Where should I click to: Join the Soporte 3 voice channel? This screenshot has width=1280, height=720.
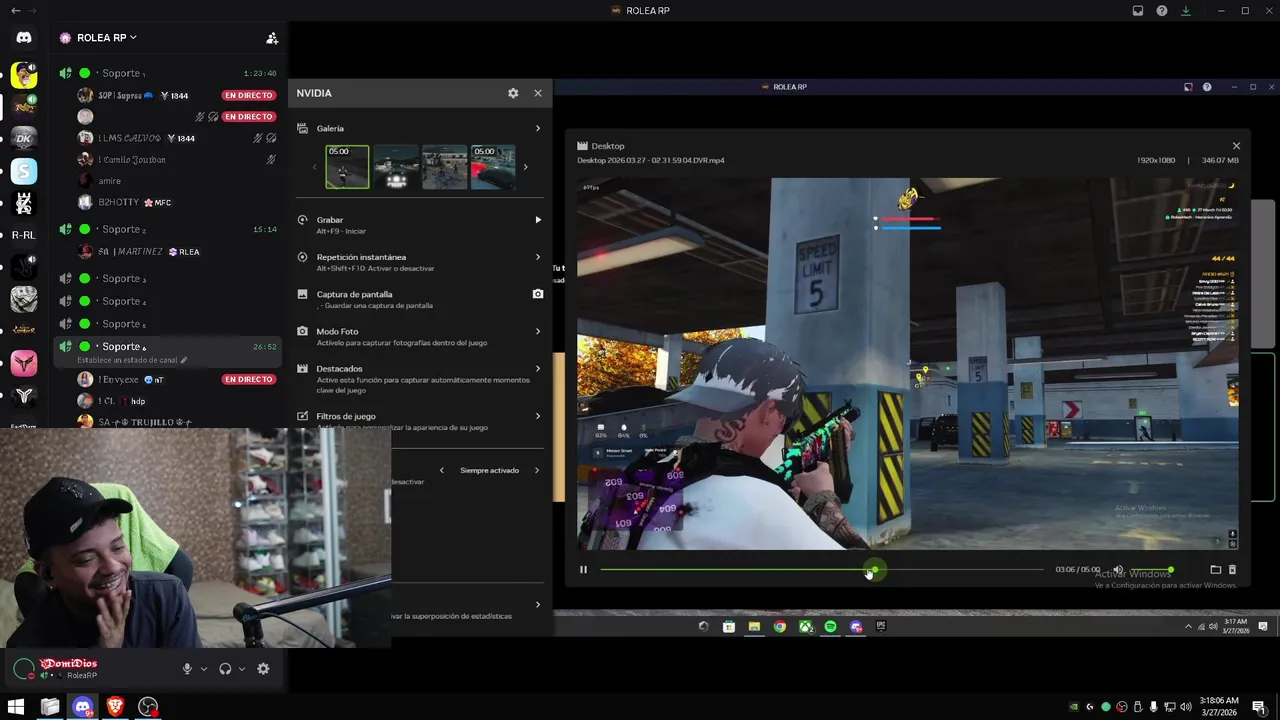click(x=167, y=278)
